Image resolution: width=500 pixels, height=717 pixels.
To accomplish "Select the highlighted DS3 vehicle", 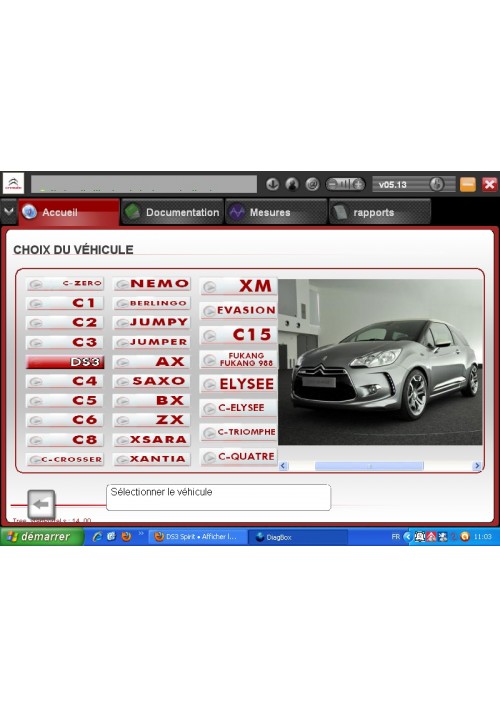I will pos(65,362).
